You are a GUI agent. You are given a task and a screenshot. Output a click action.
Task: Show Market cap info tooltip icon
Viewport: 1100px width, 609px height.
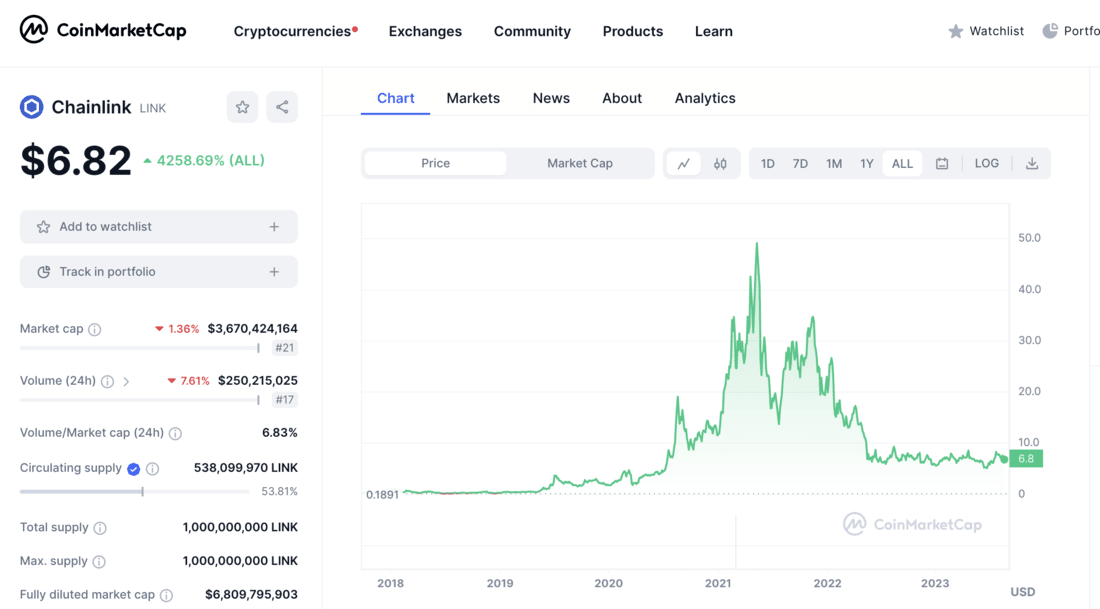coord(95,329)
